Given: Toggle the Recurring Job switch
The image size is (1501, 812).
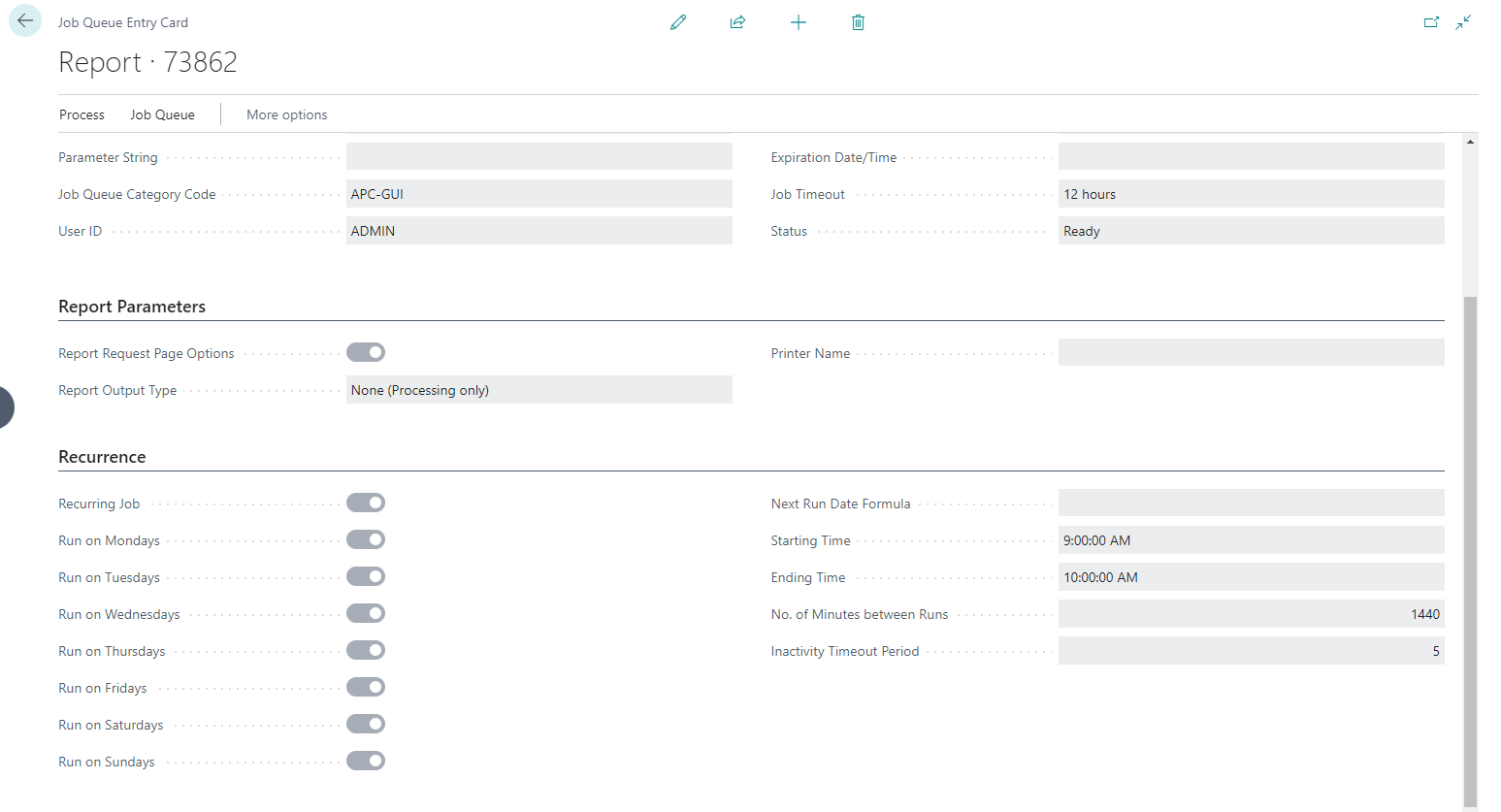Looking at the screenshot, I should [366, 503].
